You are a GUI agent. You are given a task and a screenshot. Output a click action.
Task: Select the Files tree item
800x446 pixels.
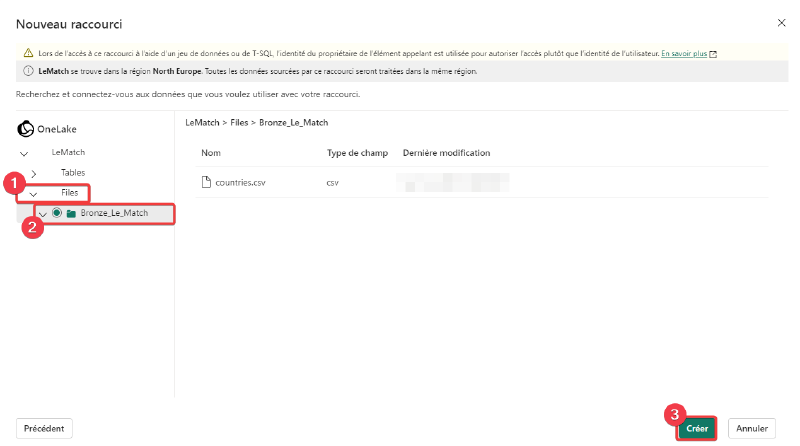pyautogui.click(x=69, y=192)
